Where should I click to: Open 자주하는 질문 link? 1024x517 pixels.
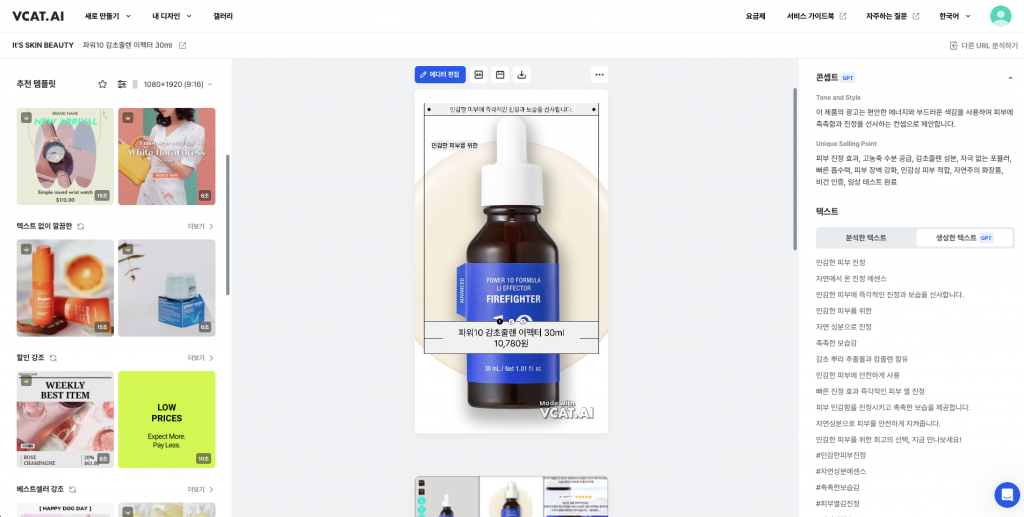tap(892, 16)
